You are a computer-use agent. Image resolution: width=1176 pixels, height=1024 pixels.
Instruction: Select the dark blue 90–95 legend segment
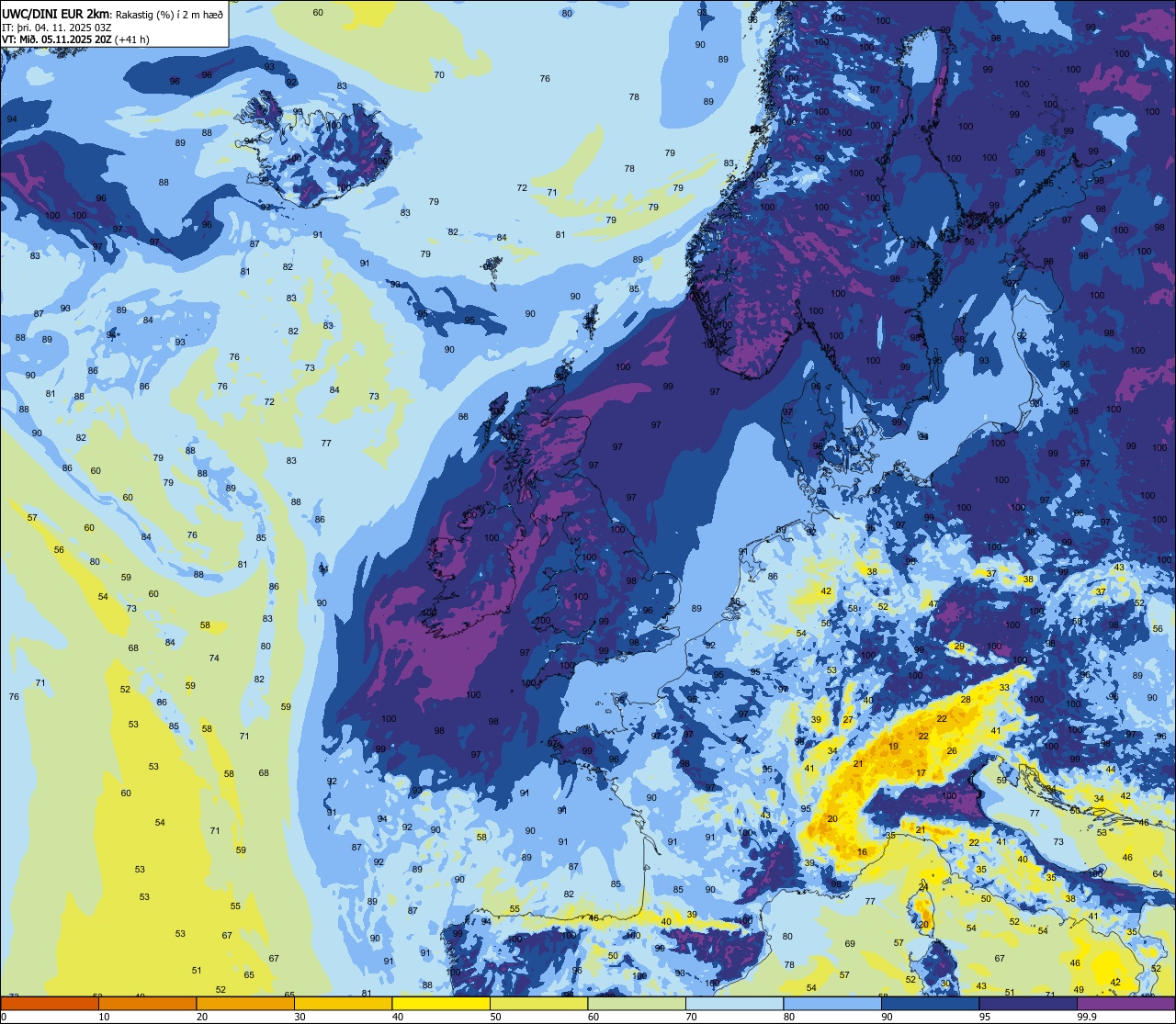[931, 1004]
